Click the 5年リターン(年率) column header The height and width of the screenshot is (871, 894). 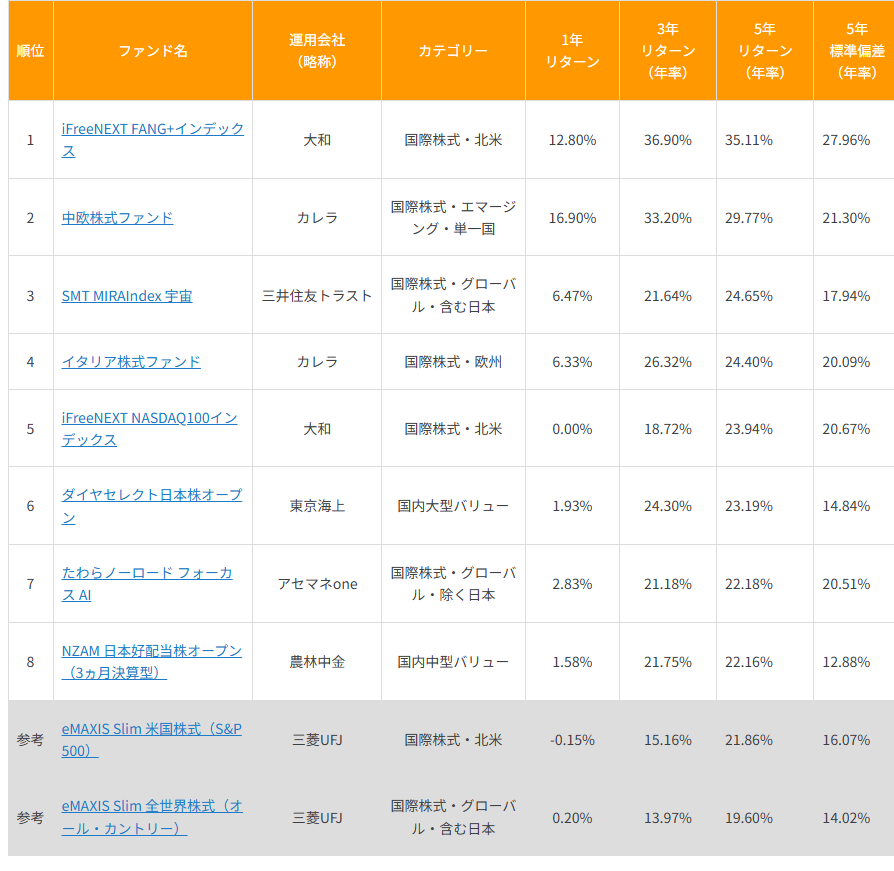pos(765,51)
